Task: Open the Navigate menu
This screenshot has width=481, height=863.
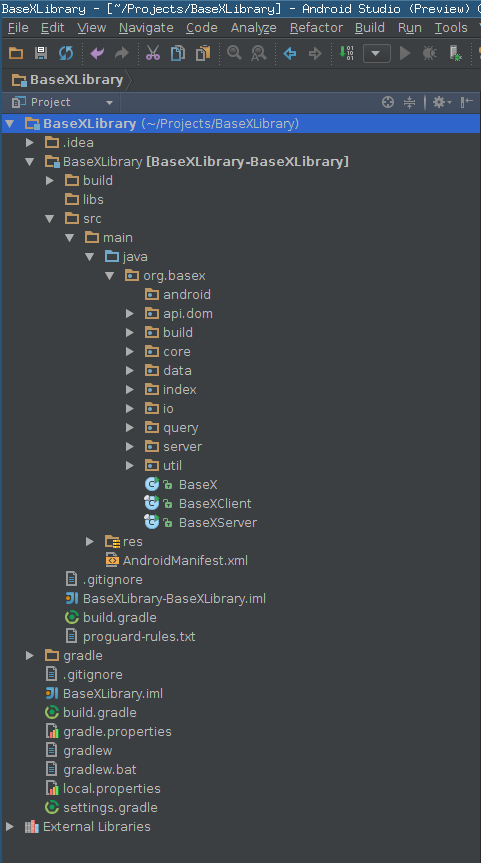Action: pos(146,28)
